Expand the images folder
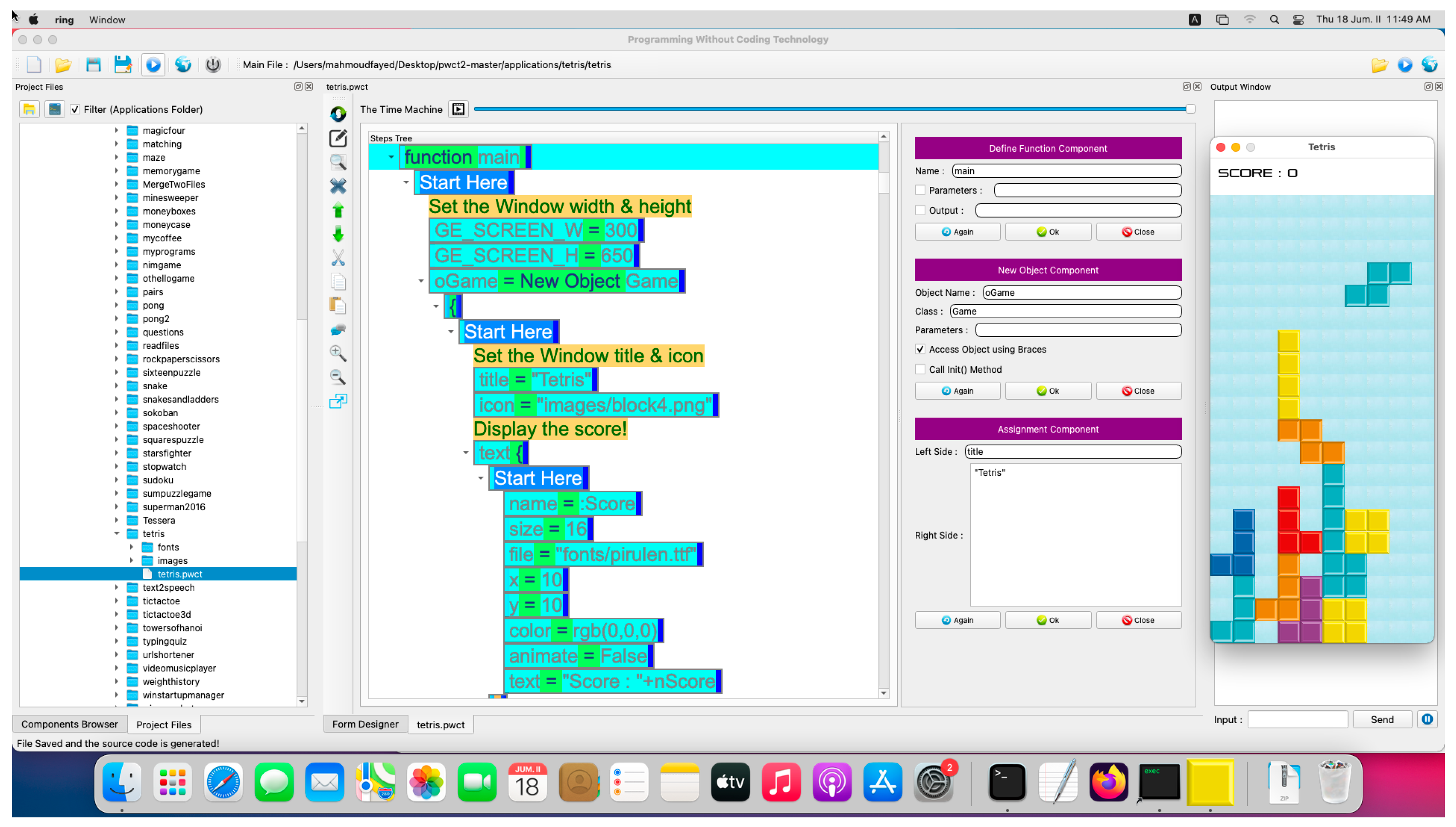 click(132, 560)
